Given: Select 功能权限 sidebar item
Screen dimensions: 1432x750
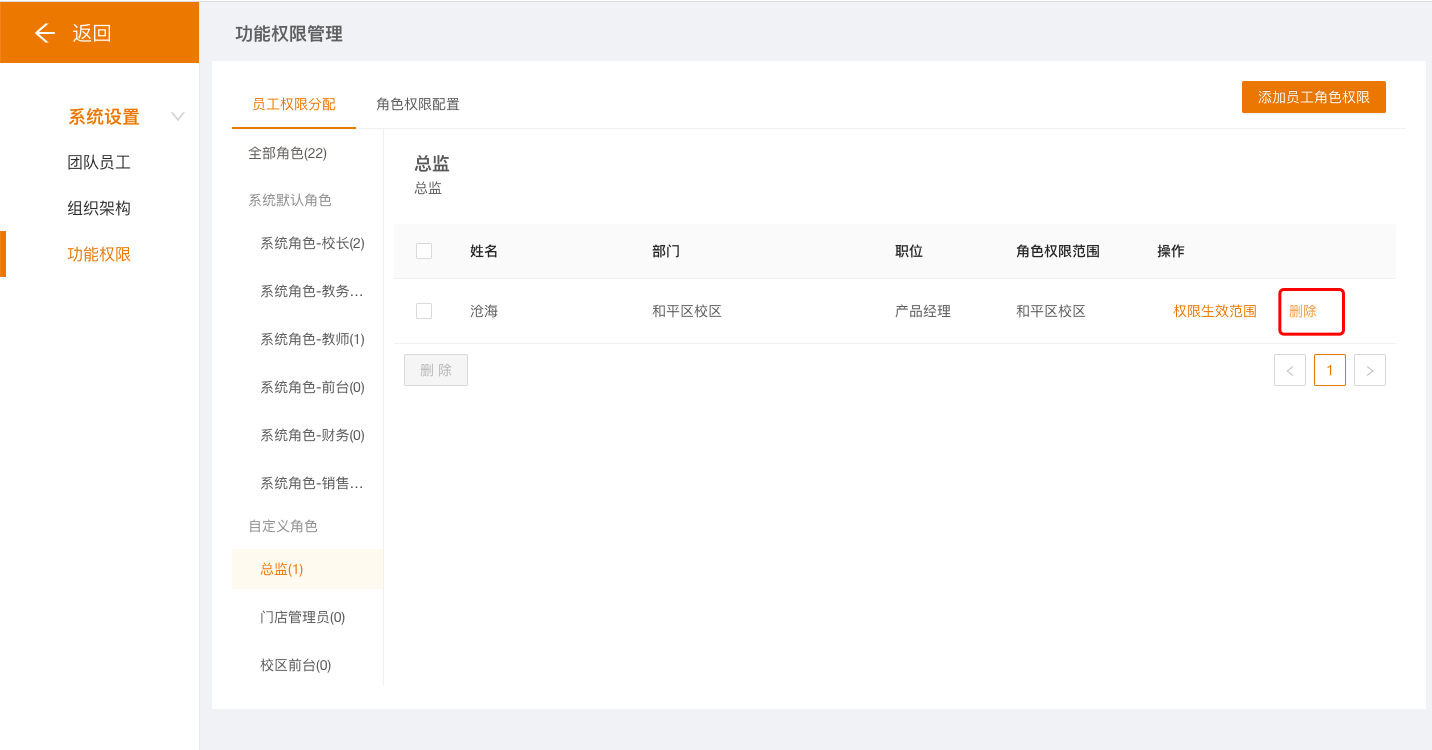Looking at the screenshot, I should coord(99,254).
